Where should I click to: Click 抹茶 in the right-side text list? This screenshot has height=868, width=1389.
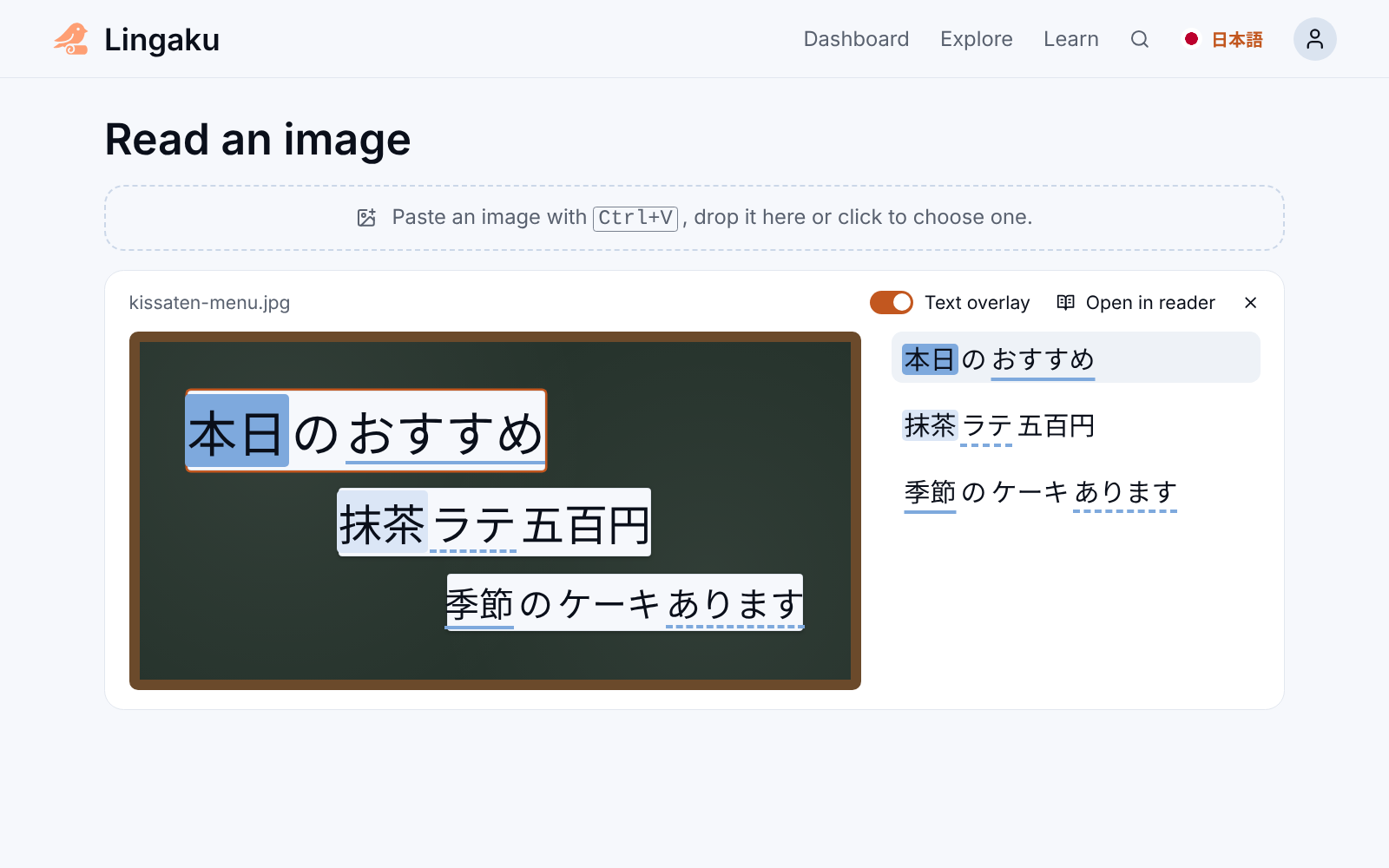930,425
